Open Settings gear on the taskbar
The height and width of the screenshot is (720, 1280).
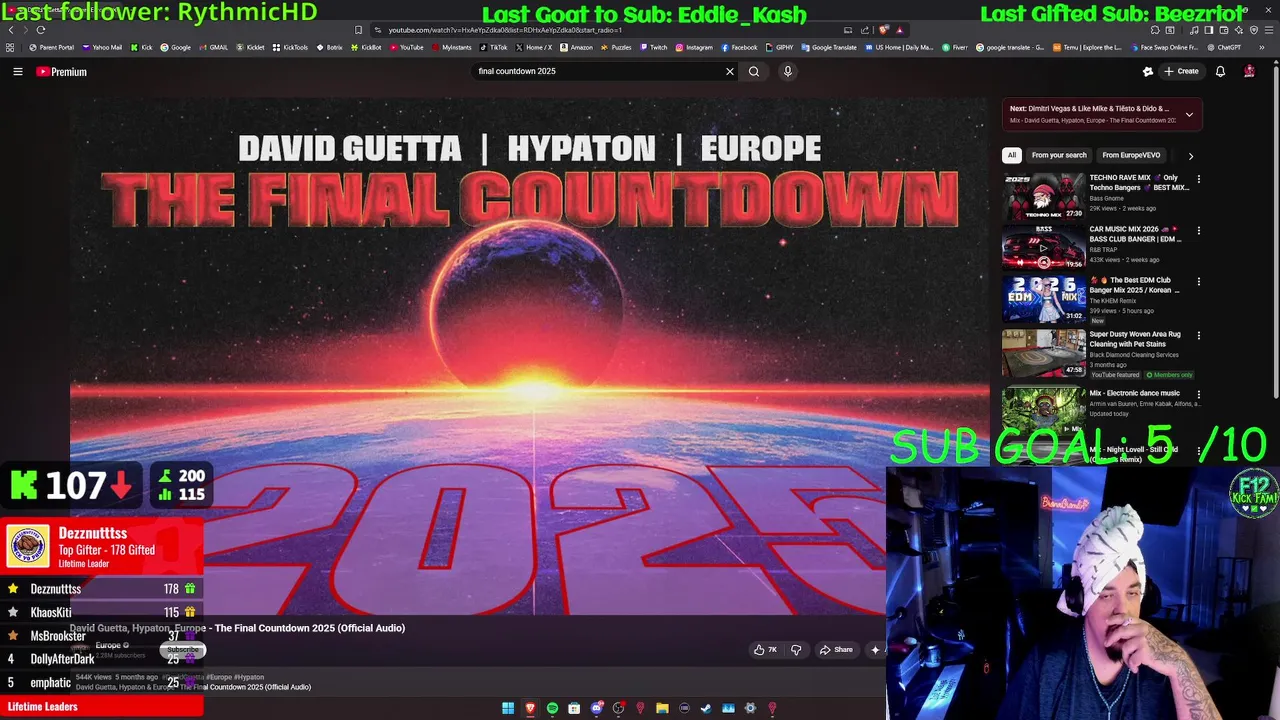750,709
